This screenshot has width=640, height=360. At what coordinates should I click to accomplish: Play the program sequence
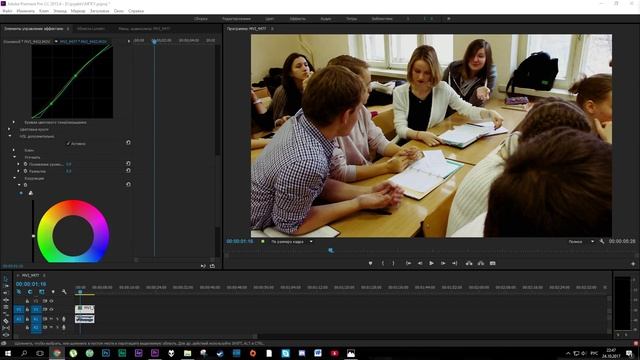(431, 263)
